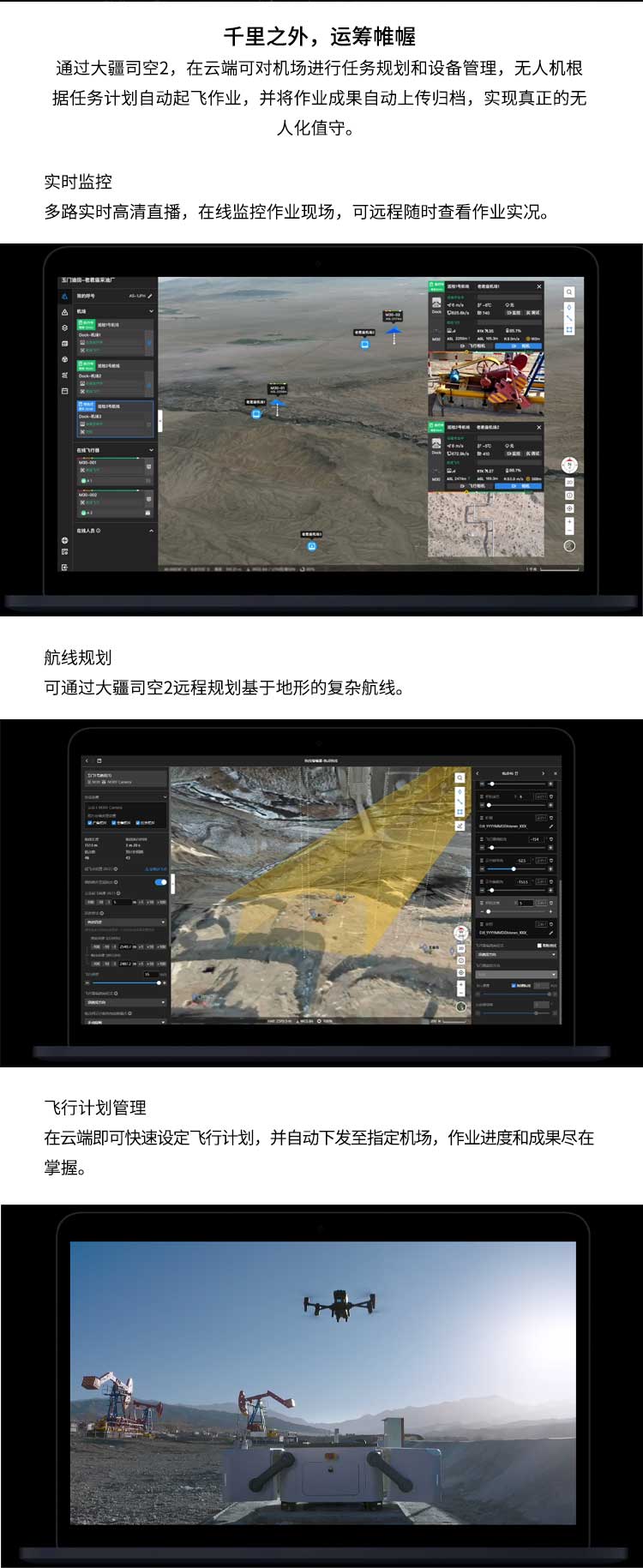Switch lower video panel to highlighted 相机 tab

pos(519,486)
